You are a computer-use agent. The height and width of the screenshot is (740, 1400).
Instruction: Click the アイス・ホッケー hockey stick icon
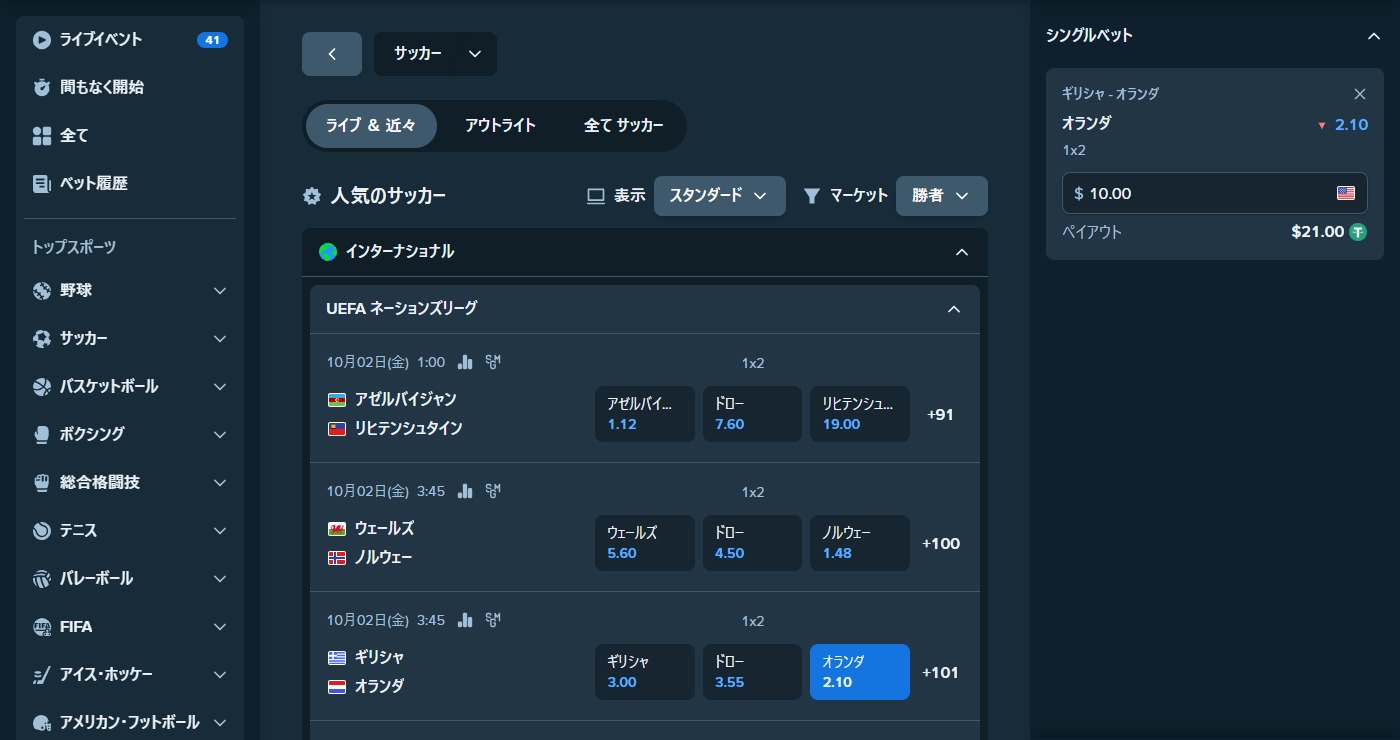point(41,675)
